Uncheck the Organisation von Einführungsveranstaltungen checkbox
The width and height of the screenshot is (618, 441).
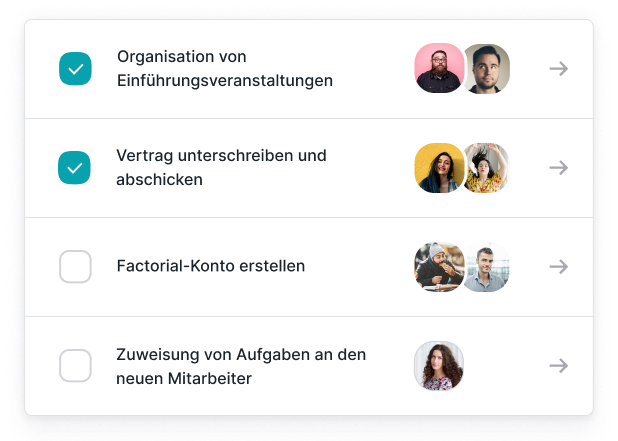[75, 69]
